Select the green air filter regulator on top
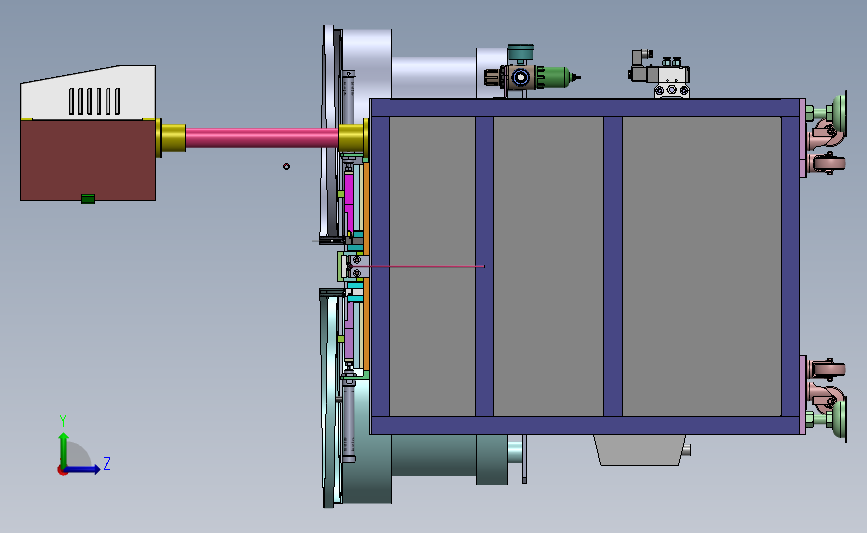This screenshot has width=867, height=533. (x=532, y=76)
